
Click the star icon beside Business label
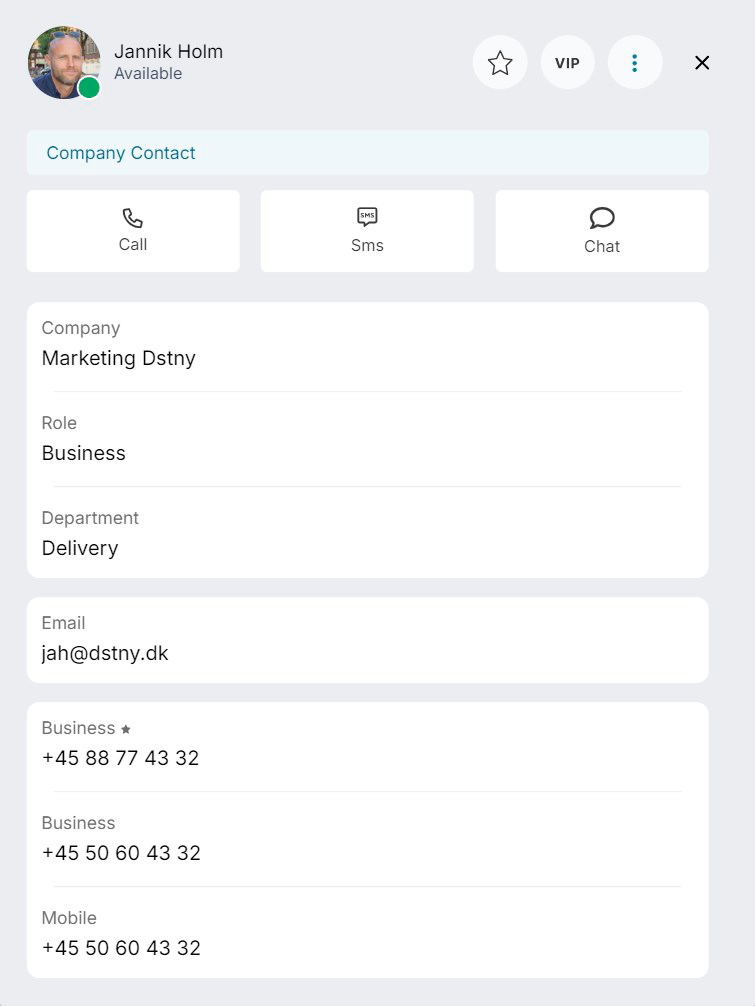click(x=126, y=729)
